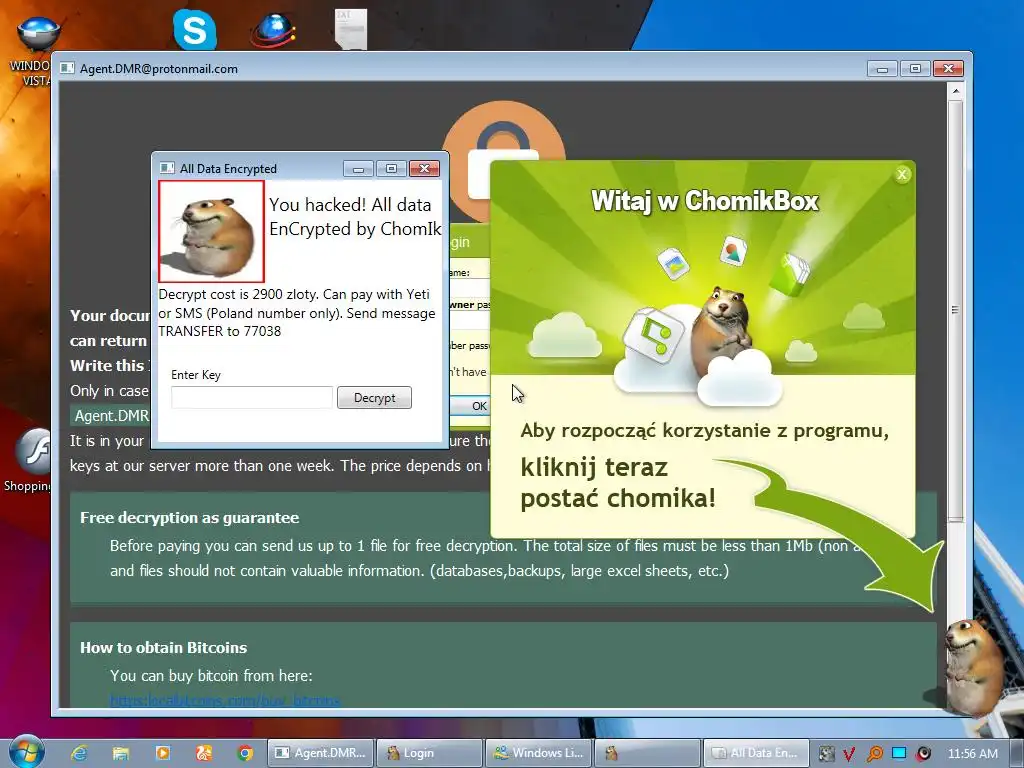Click the Agent.DMR window title icon
Screen dimensions: 1024x768
pos(67,69)
